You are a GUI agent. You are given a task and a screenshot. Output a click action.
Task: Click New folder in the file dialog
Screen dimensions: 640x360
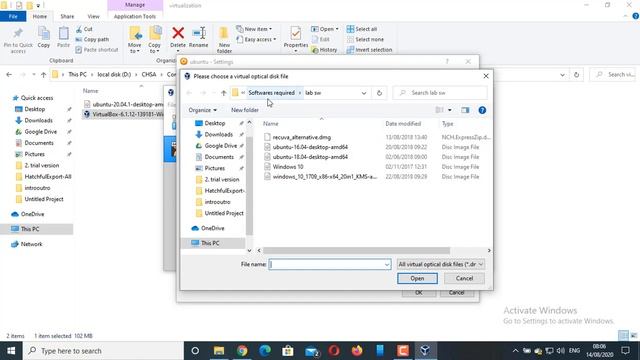tap(244, 110)
